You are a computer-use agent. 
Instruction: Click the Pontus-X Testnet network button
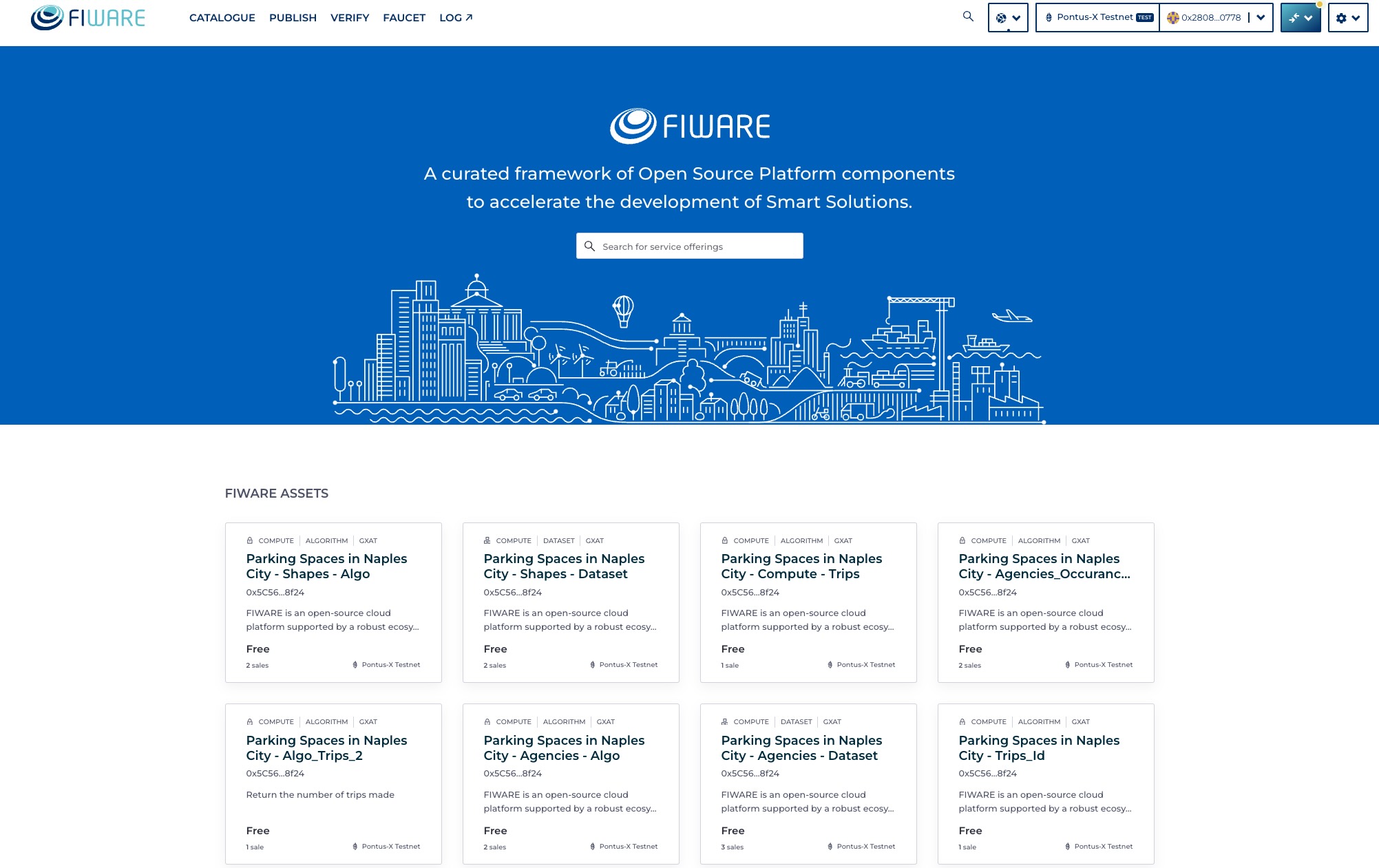1097,18
